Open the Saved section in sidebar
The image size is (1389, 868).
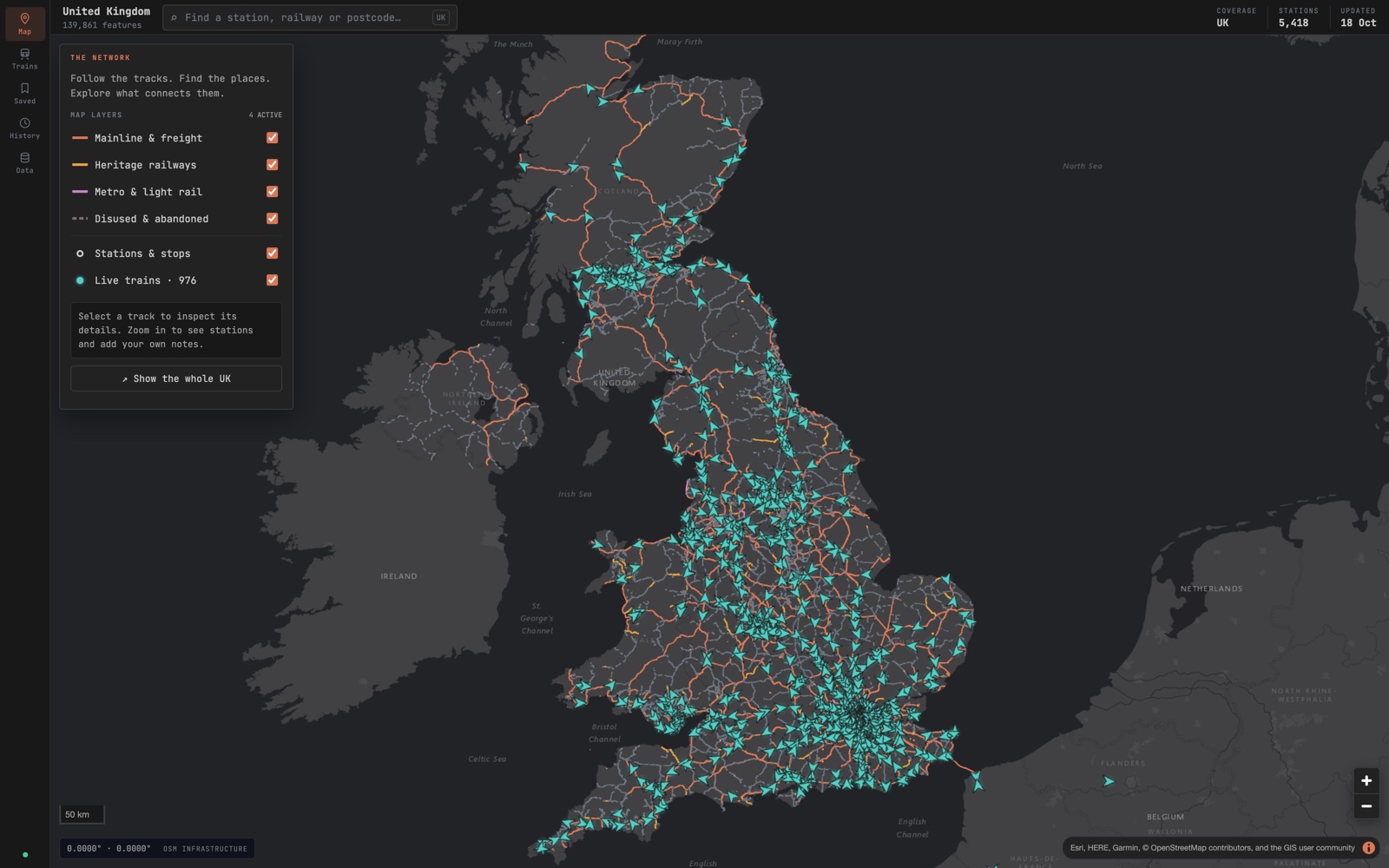pyautogui.click(x=24, y=93)
